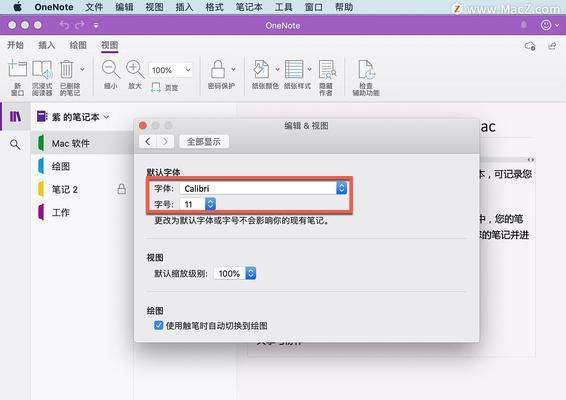Open the search magnifier in sidebar
The height and width of the screenshot is (400, 566).
tap(15, 144)
